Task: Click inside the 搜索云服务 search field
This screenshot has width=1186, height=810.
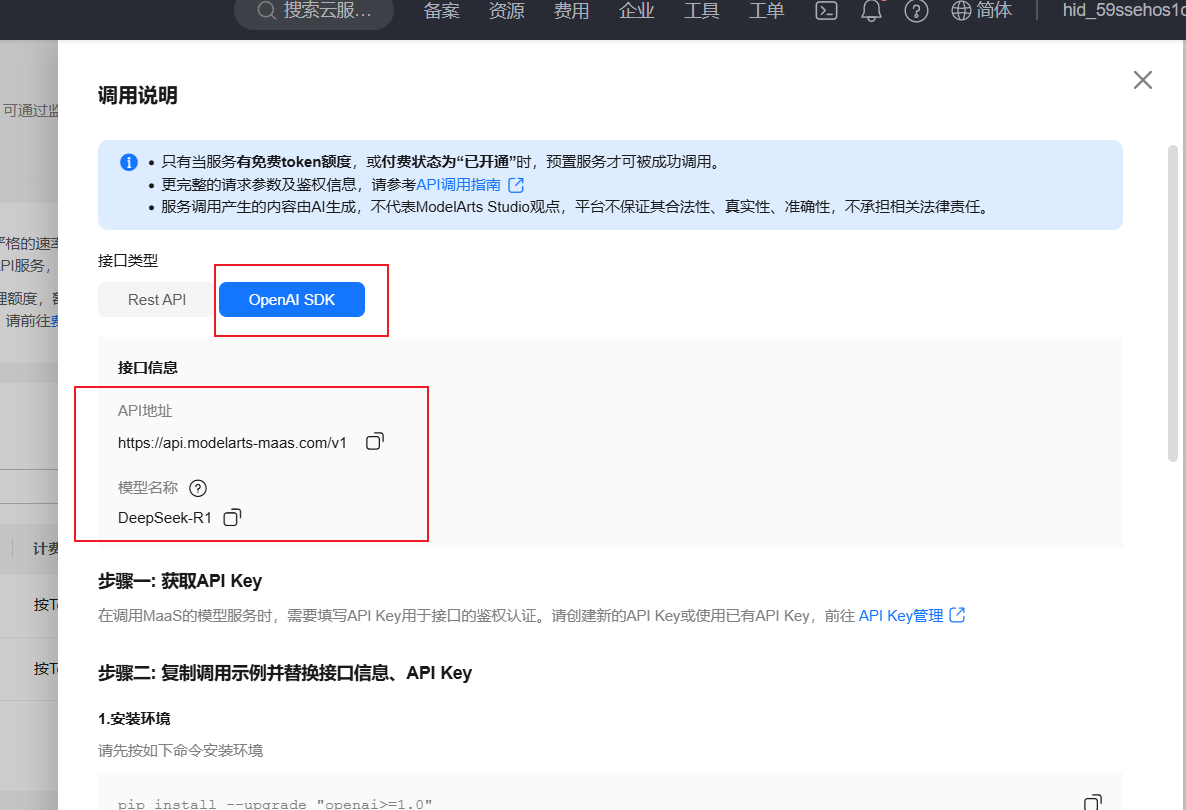Action: click(x=320, y=13)
